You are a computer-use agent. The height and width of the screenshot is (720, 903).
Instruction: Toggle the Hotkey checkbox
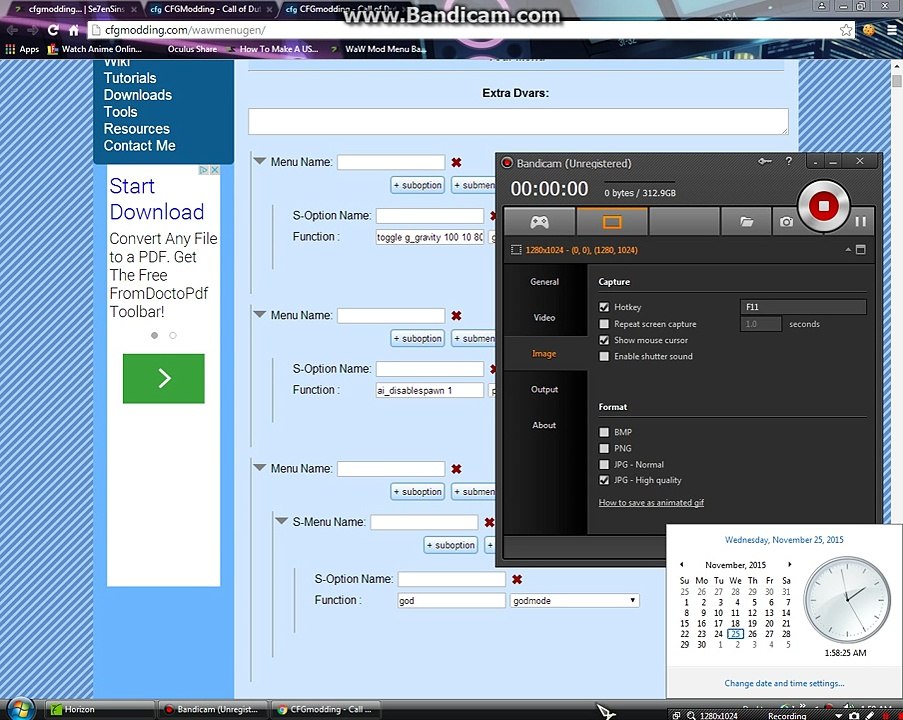tap(604, 307)
